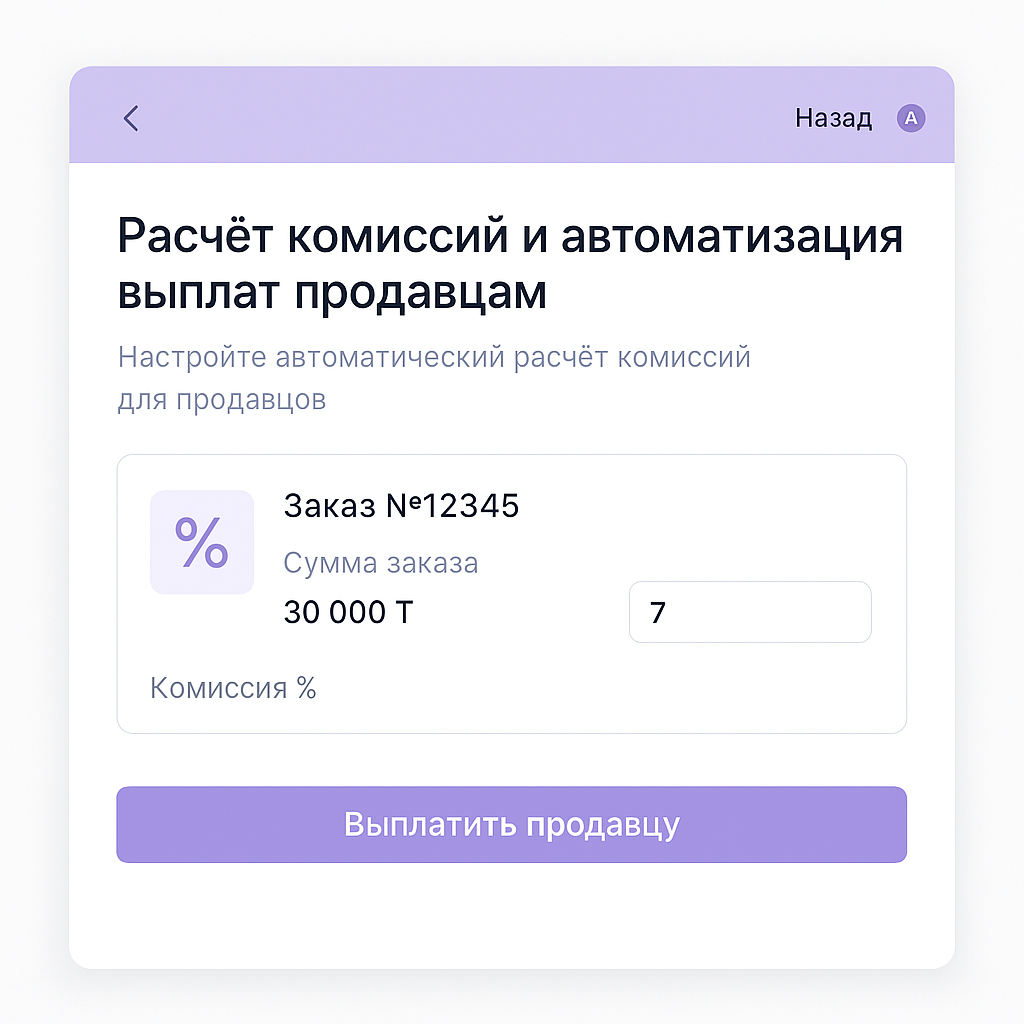This screenshot has height=1024, width=1024.
Task: Open the user avatar labeled A
Action: (x=910, y=118)
